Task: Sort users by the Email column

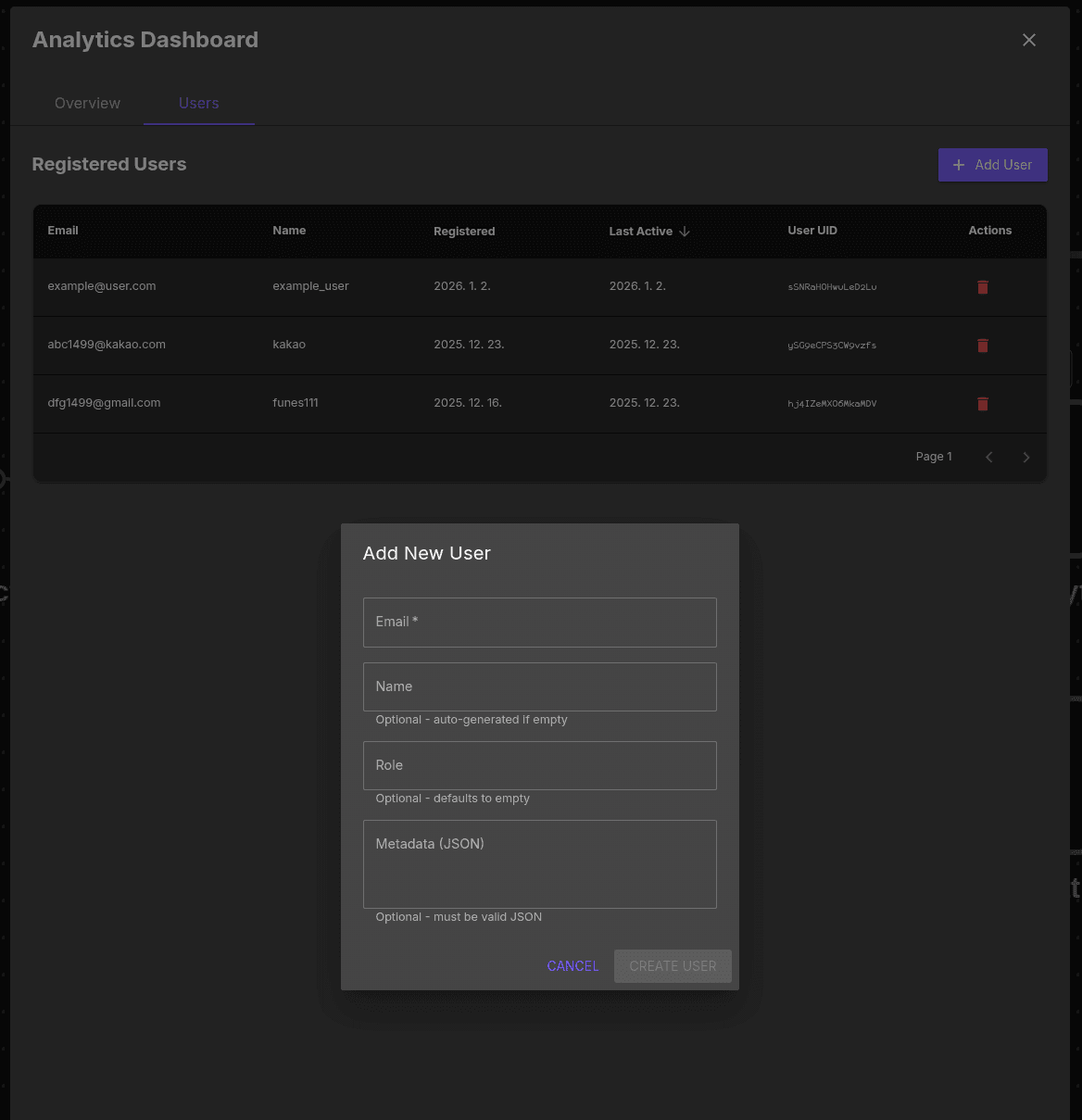Action: coord(63,231)
